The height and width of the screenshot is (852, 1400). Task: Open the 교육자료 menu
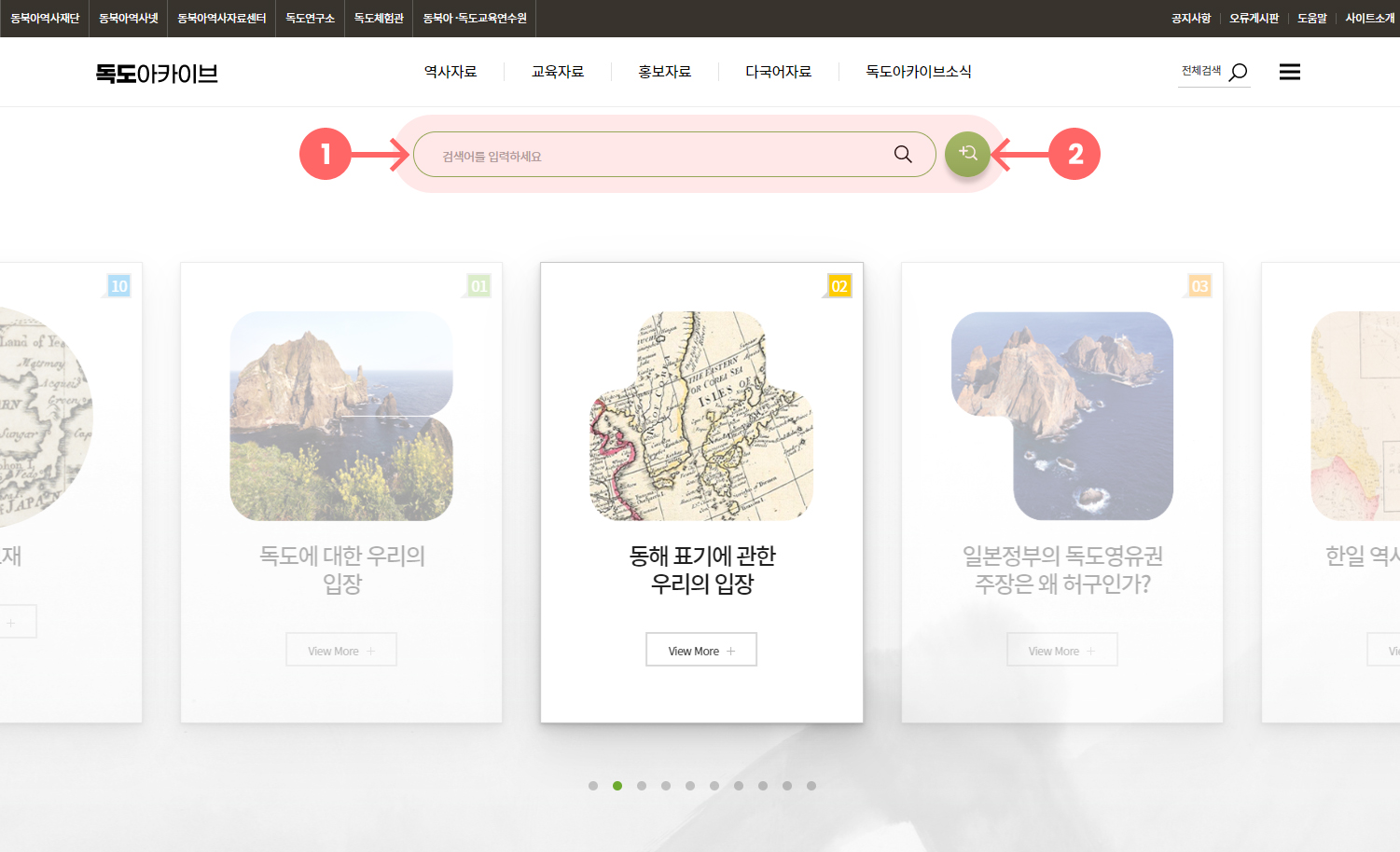pyautogui.click(x=557, y=71)
